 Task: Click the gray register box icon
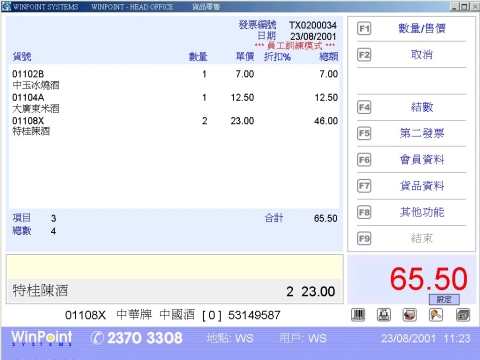click(x=463, y=315)
